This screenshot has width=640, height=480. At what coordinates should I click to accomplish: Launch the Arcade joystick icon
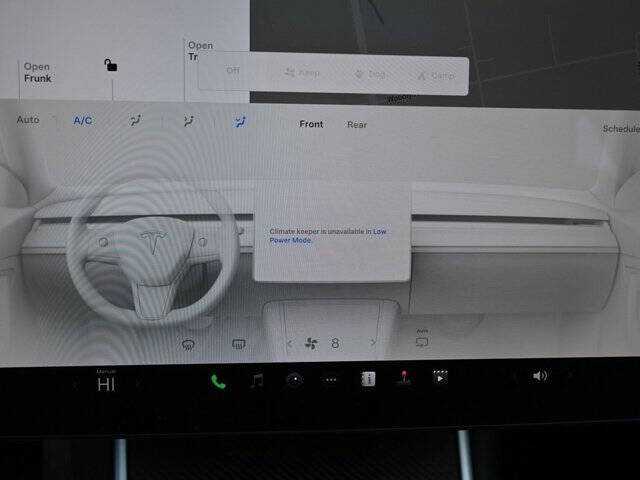404,378
